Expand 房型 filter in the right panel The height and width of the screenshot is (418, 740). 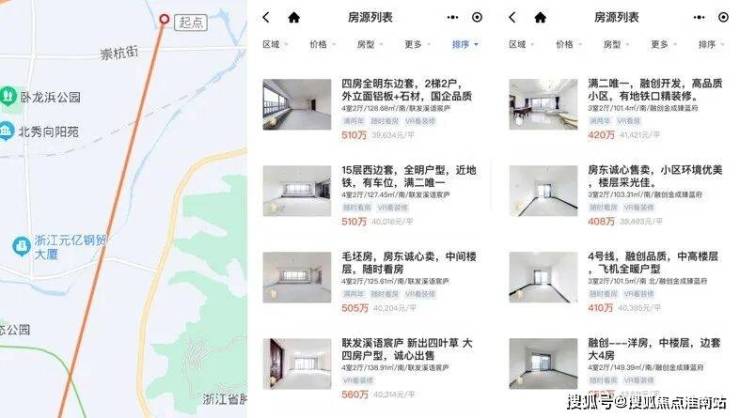[615, 44]
